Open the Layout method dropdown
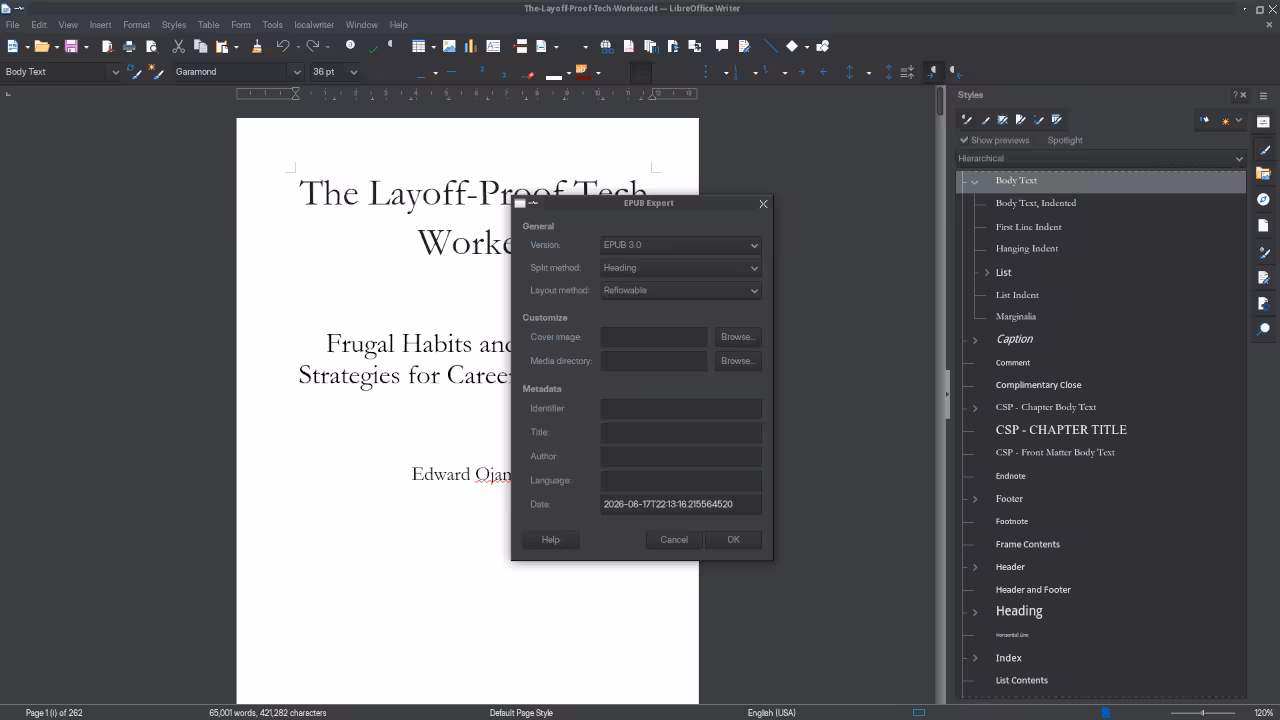Screen dimensions: 1280x720 pos(681,291)
